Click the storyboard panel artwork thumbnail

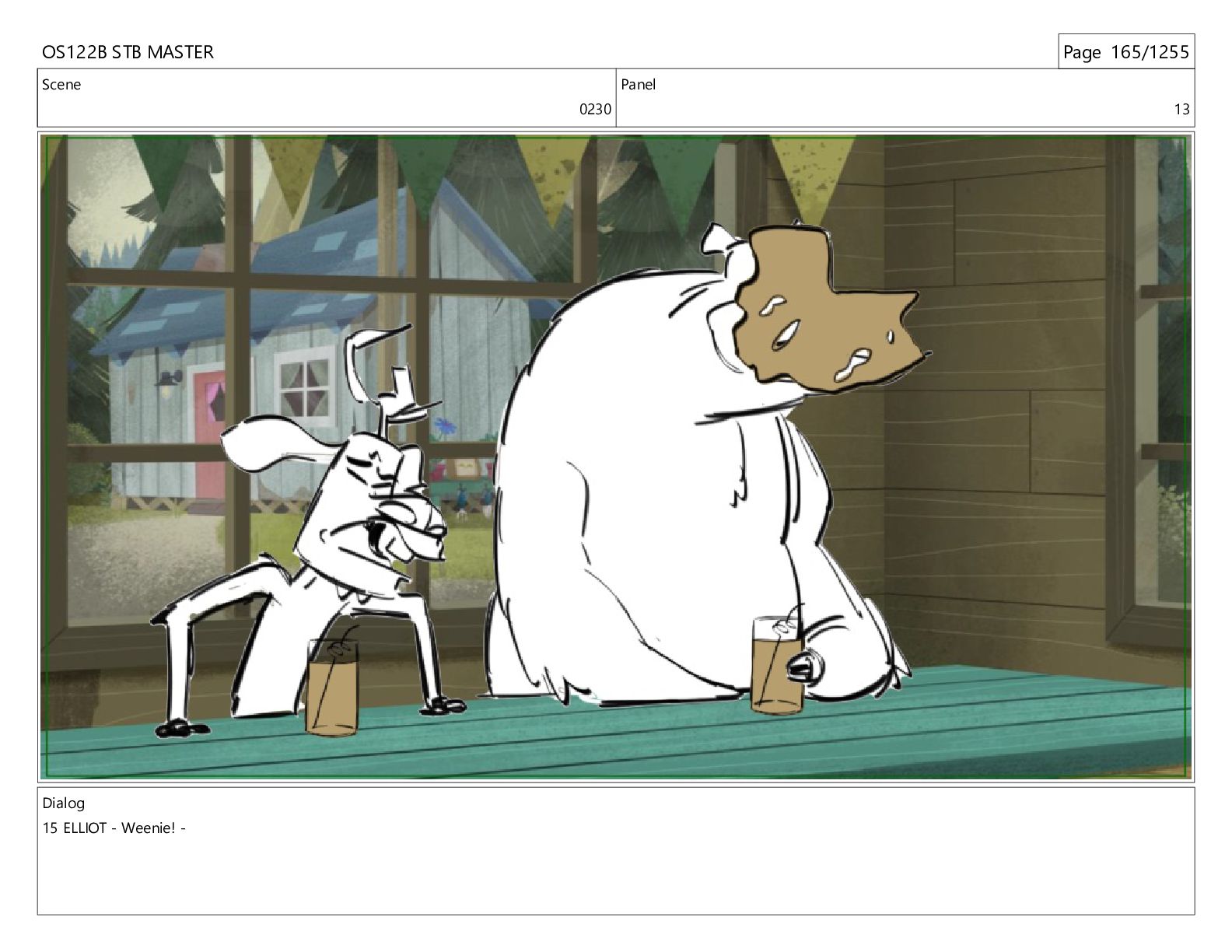616,457
